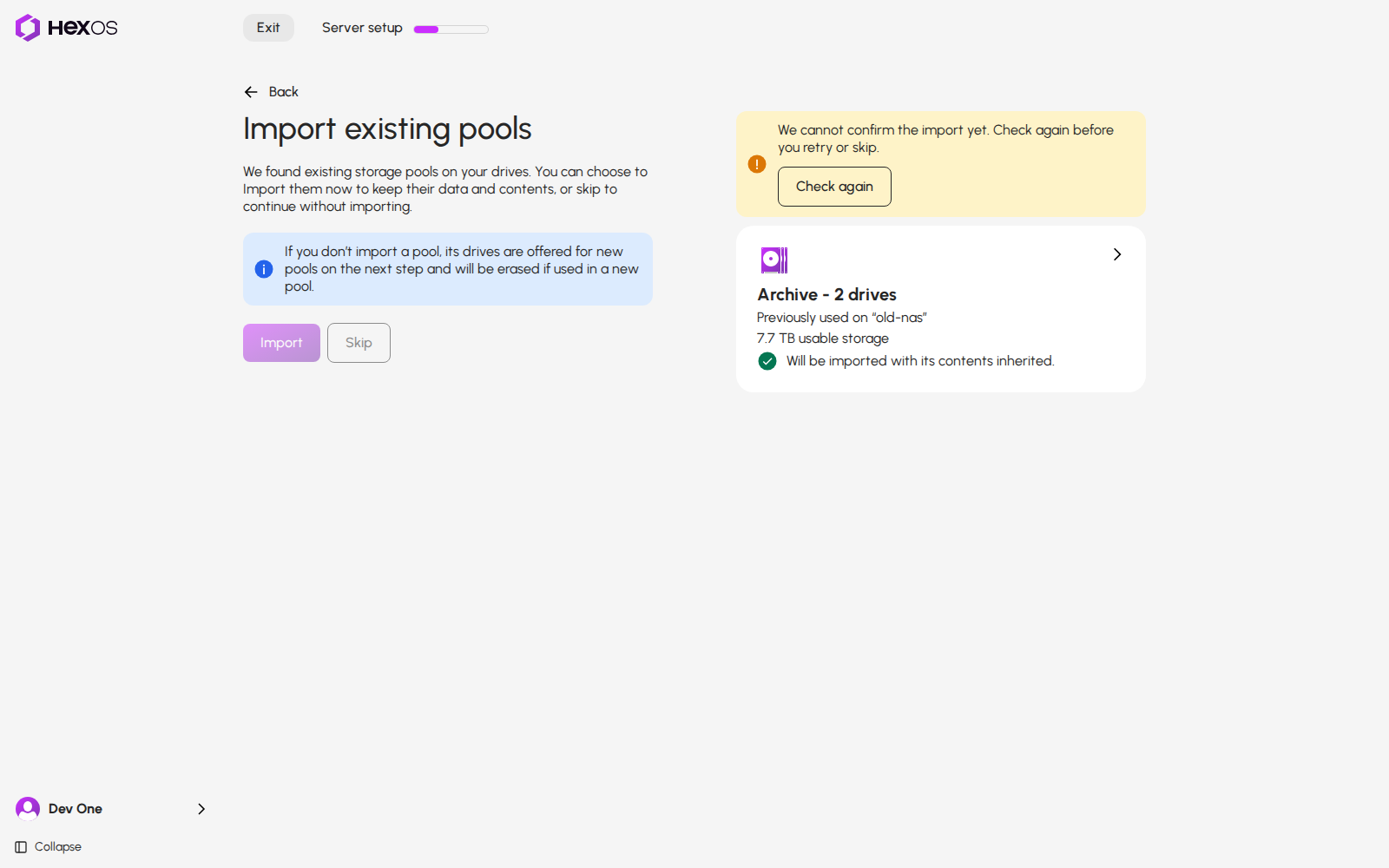Click the Dev One username

coord(76,809)
